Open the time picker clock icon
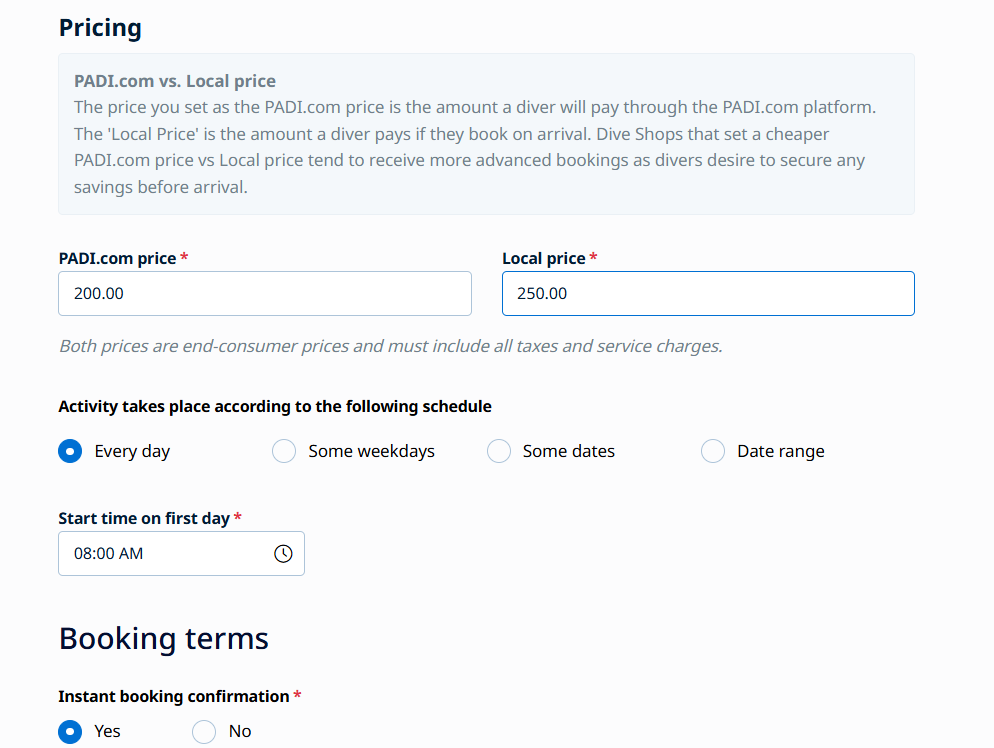The width and height of the screenshot is (994, 748). click(283, 553)
